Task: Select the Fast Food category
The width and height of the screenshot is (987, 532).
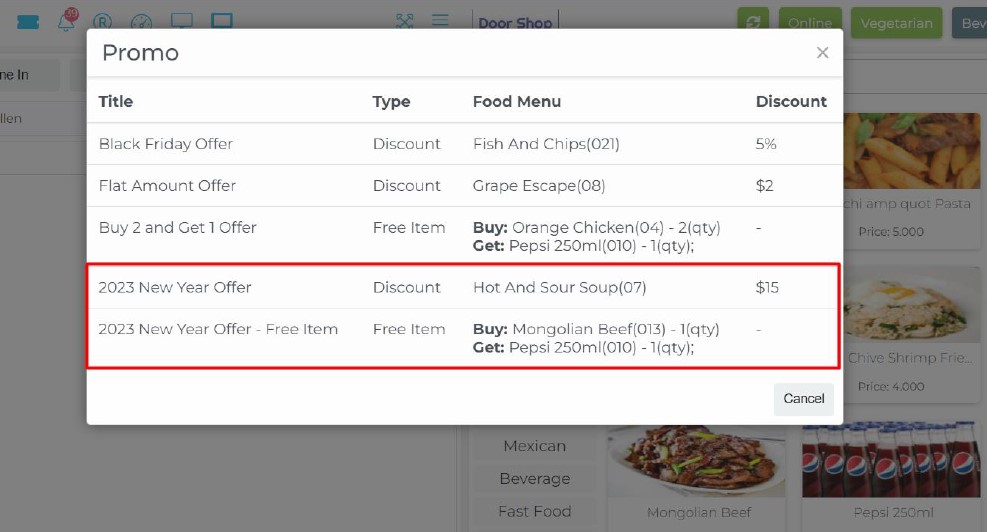Action: point(534,511)
